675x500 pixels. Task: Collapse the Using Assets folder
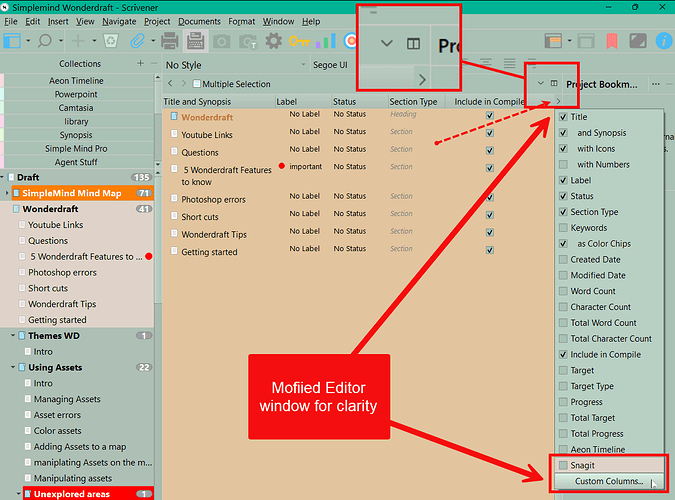point(10,367)
